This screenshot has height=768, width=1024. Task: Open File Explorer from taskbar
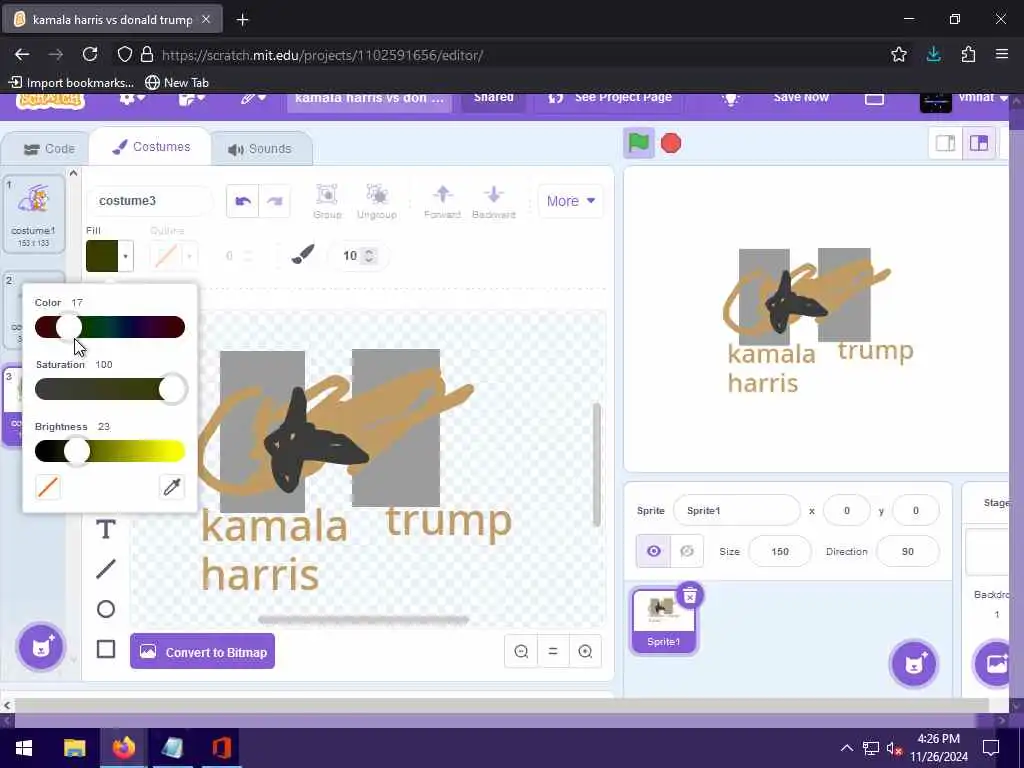74,748
